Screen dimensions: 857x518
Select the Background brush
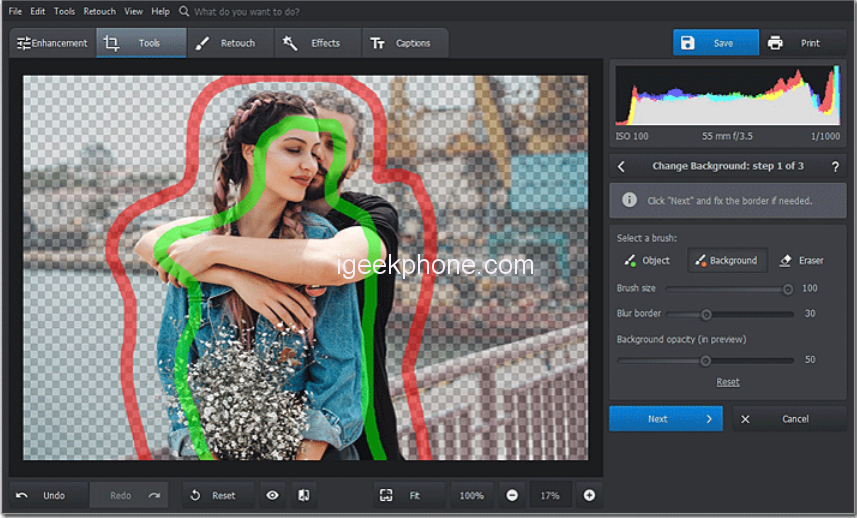coord(727,260)
